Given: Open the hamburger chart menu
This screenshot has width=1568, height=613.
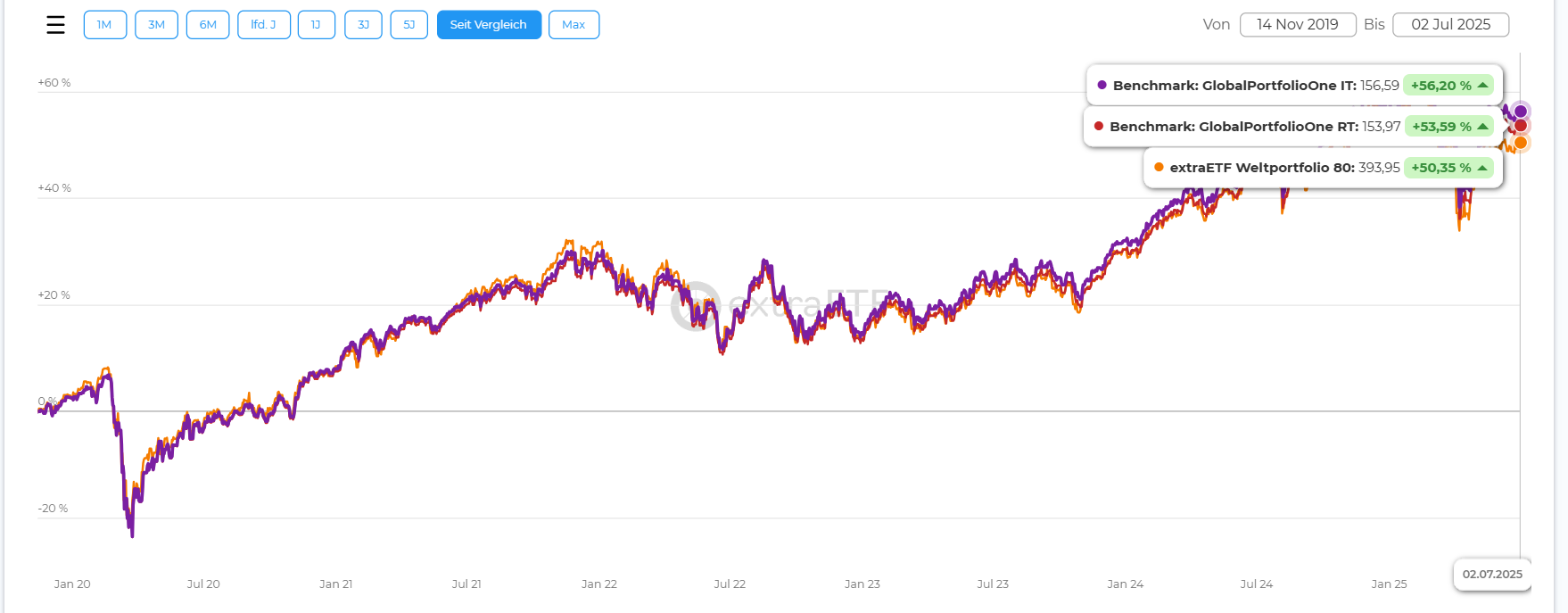Looking at the screenshot, I should (x=55, y=25).
